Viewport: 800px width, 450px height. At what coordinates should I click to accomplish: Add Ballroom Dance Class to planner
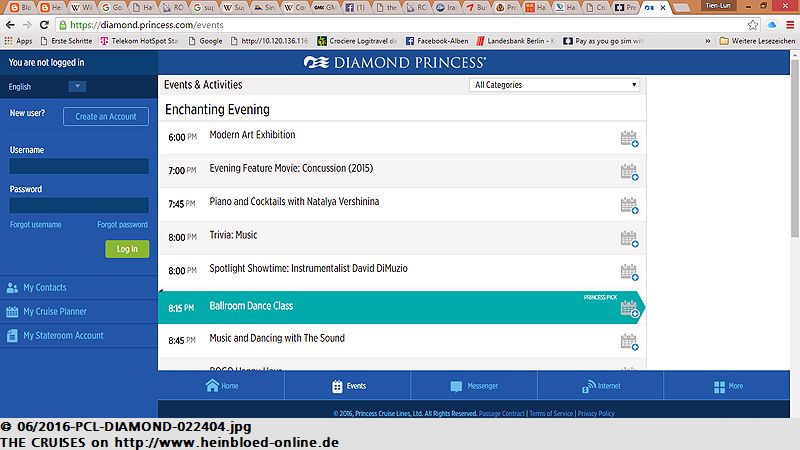click(629, 309)
